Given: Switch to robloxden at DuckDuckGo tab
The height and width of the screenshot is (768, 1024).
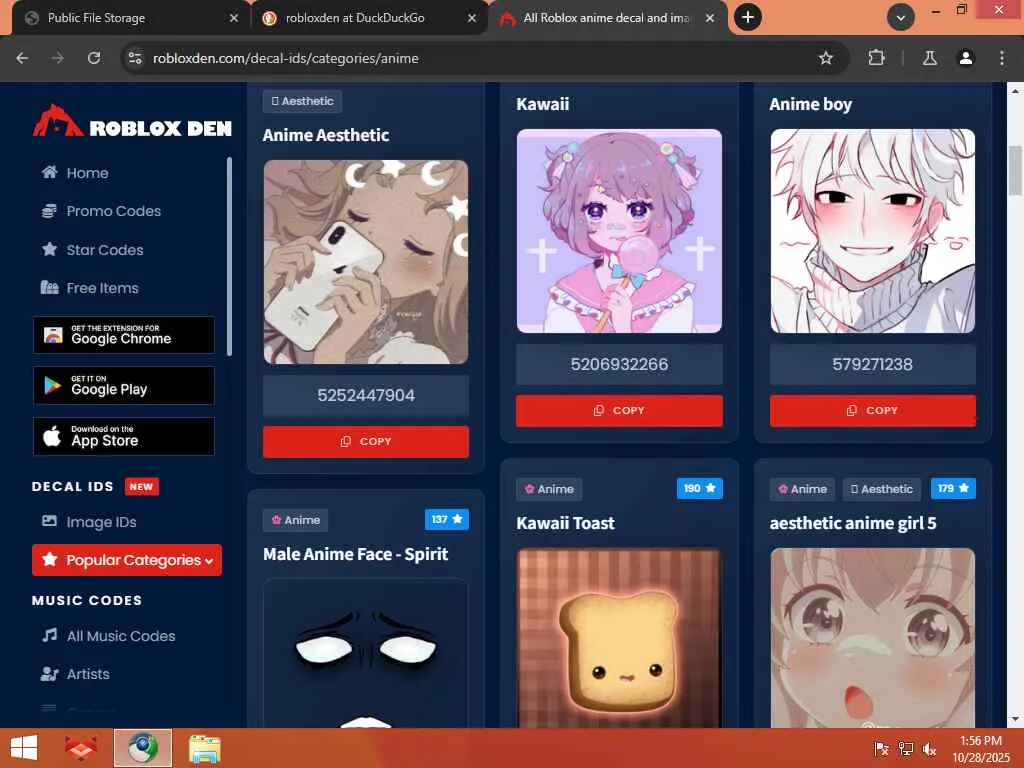Looking at the screenshot, I should (369, 18).
